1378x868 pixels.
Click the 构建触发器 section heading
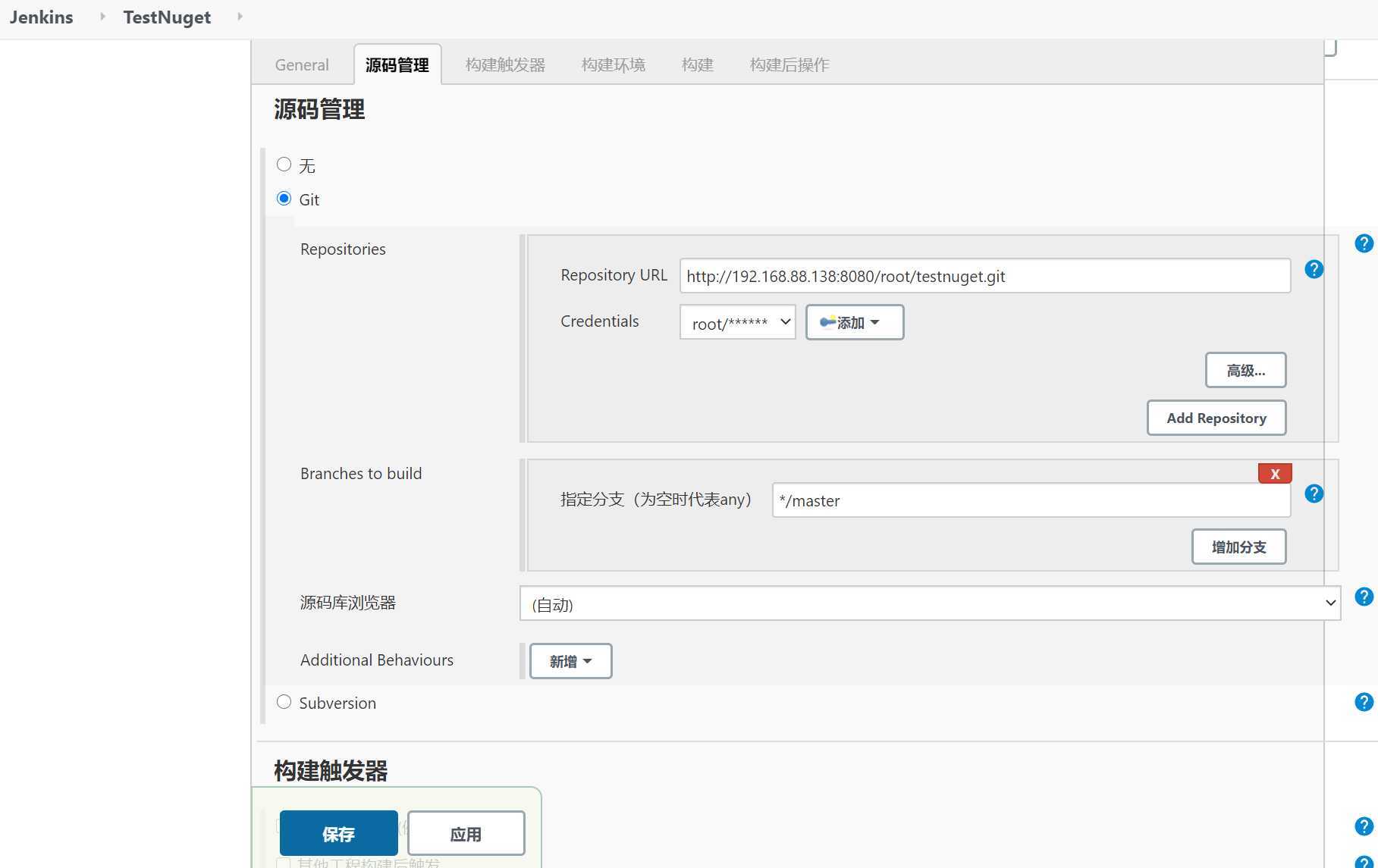click(x=331, y=770)
